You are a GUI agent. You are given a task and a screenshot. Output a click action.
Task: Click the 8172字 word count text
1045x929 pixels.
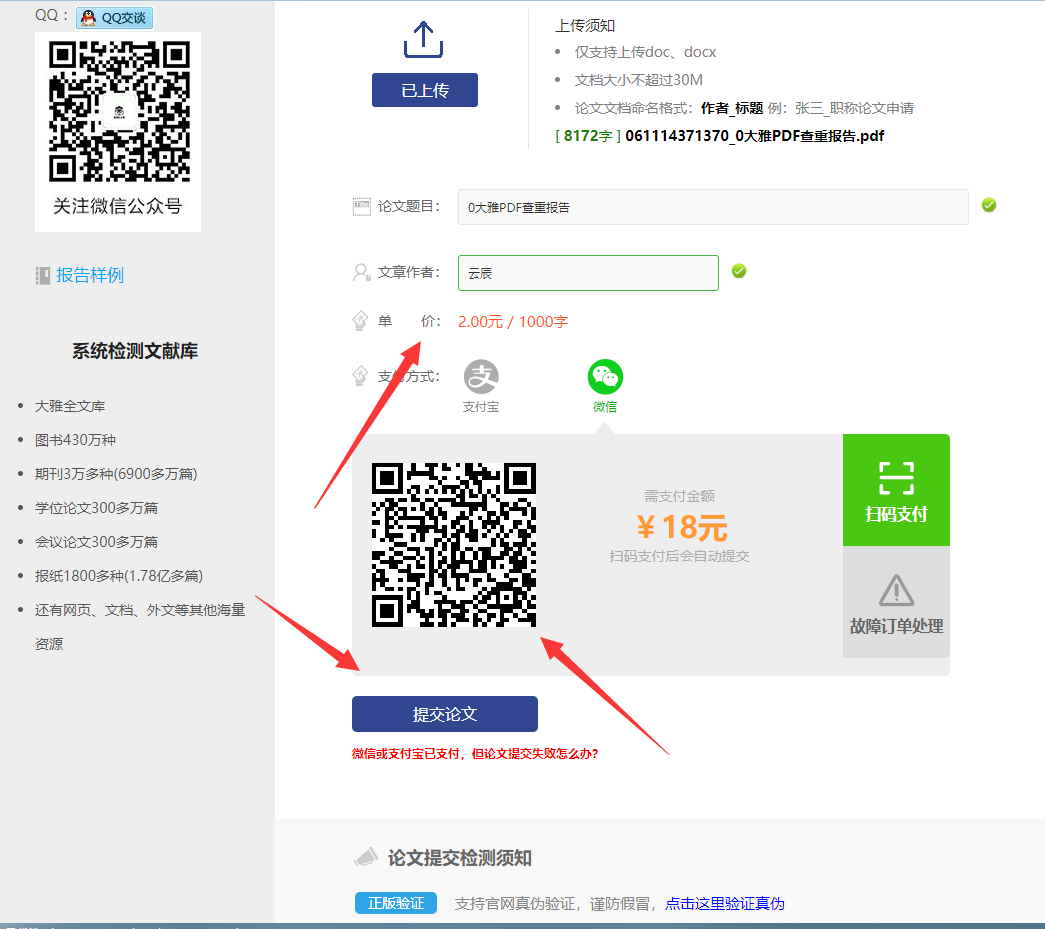(588, 136)
